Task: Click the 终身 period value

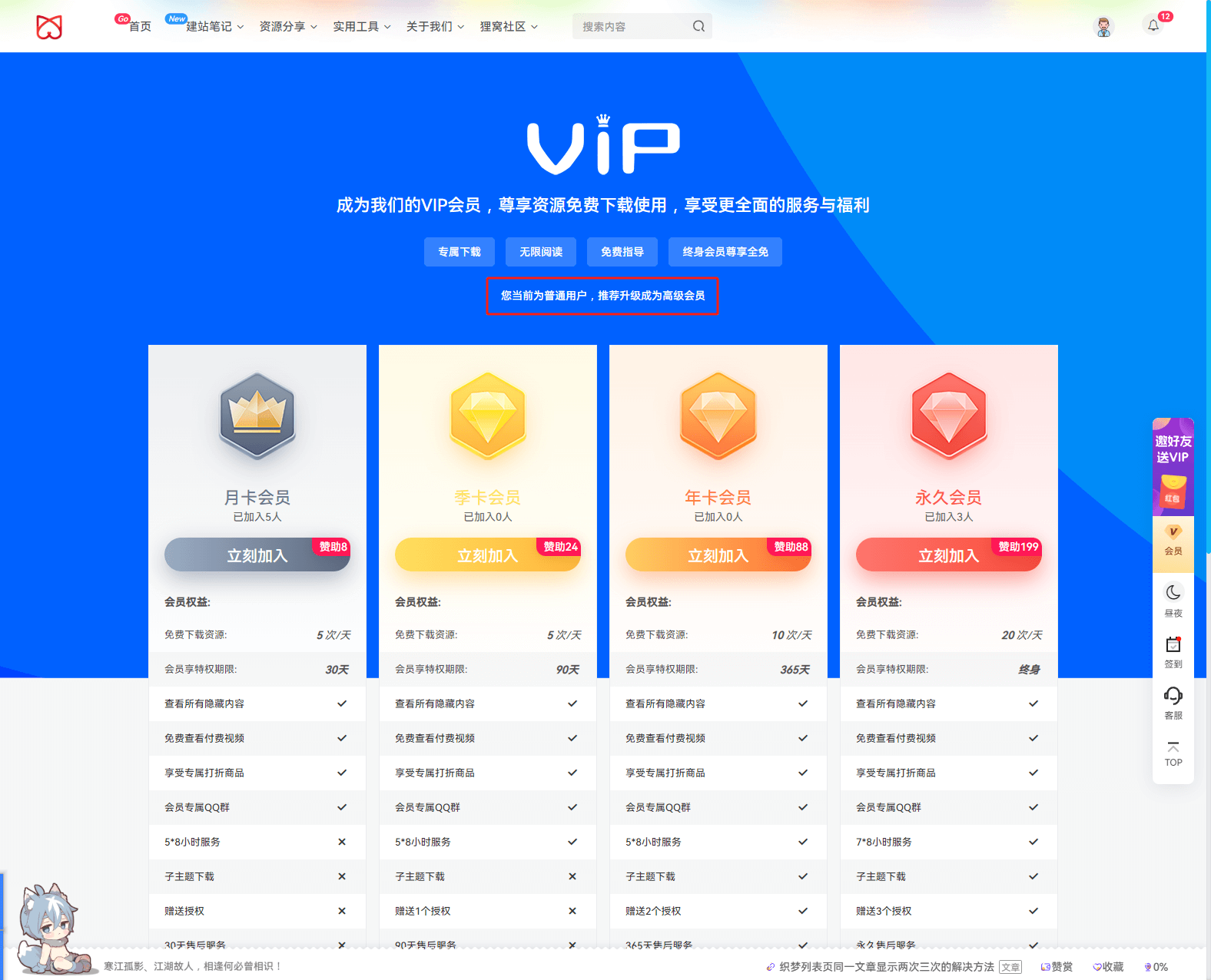Action: click(x=1030, y=670)
